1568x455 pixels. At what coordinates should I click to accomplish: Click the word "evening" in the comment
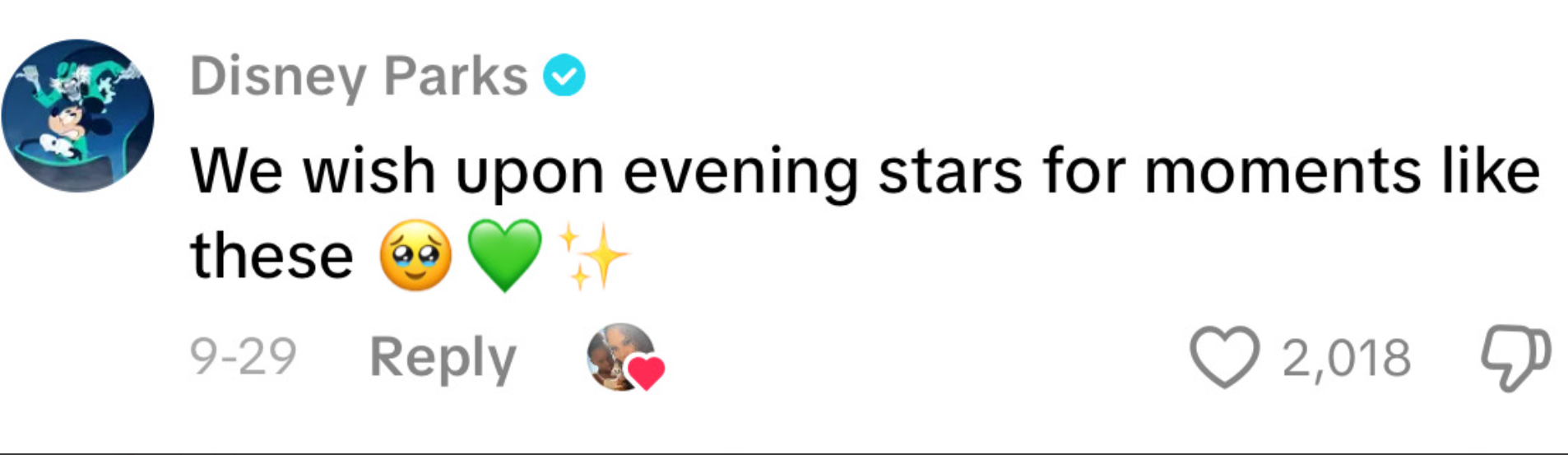pos(740,172)
